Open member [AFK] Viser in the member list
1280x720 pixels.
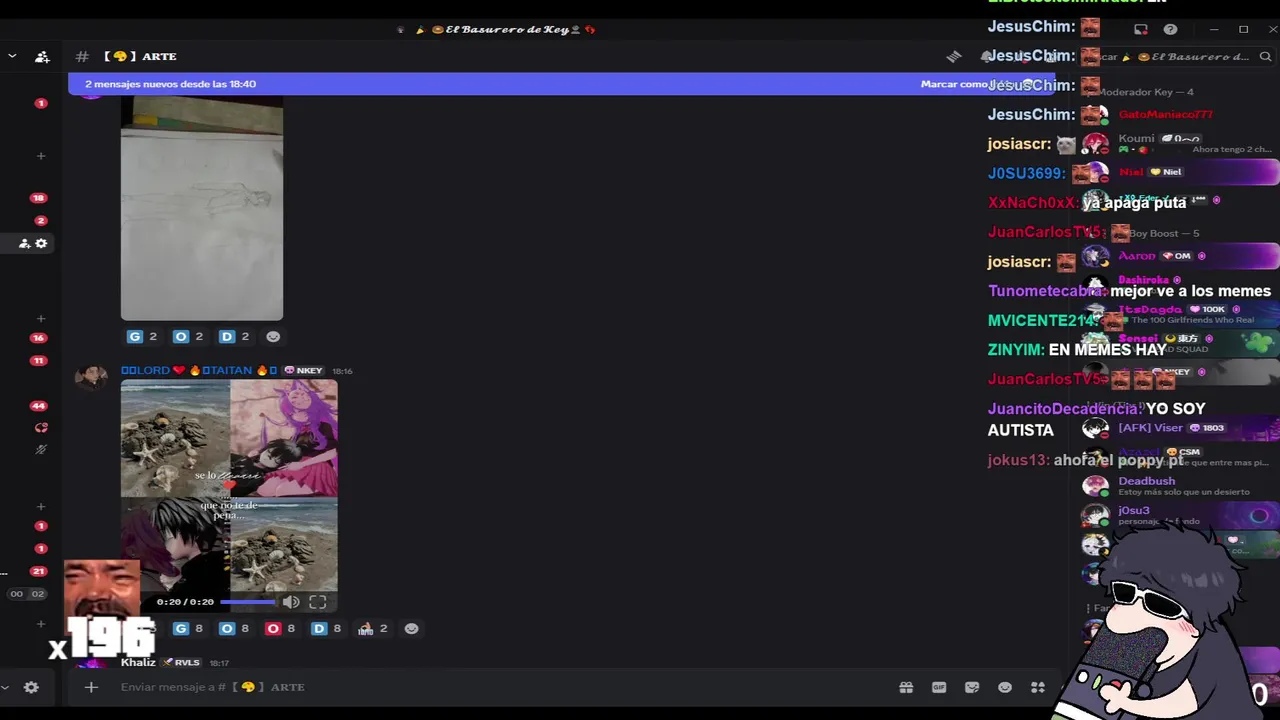tap(1180, 428)
